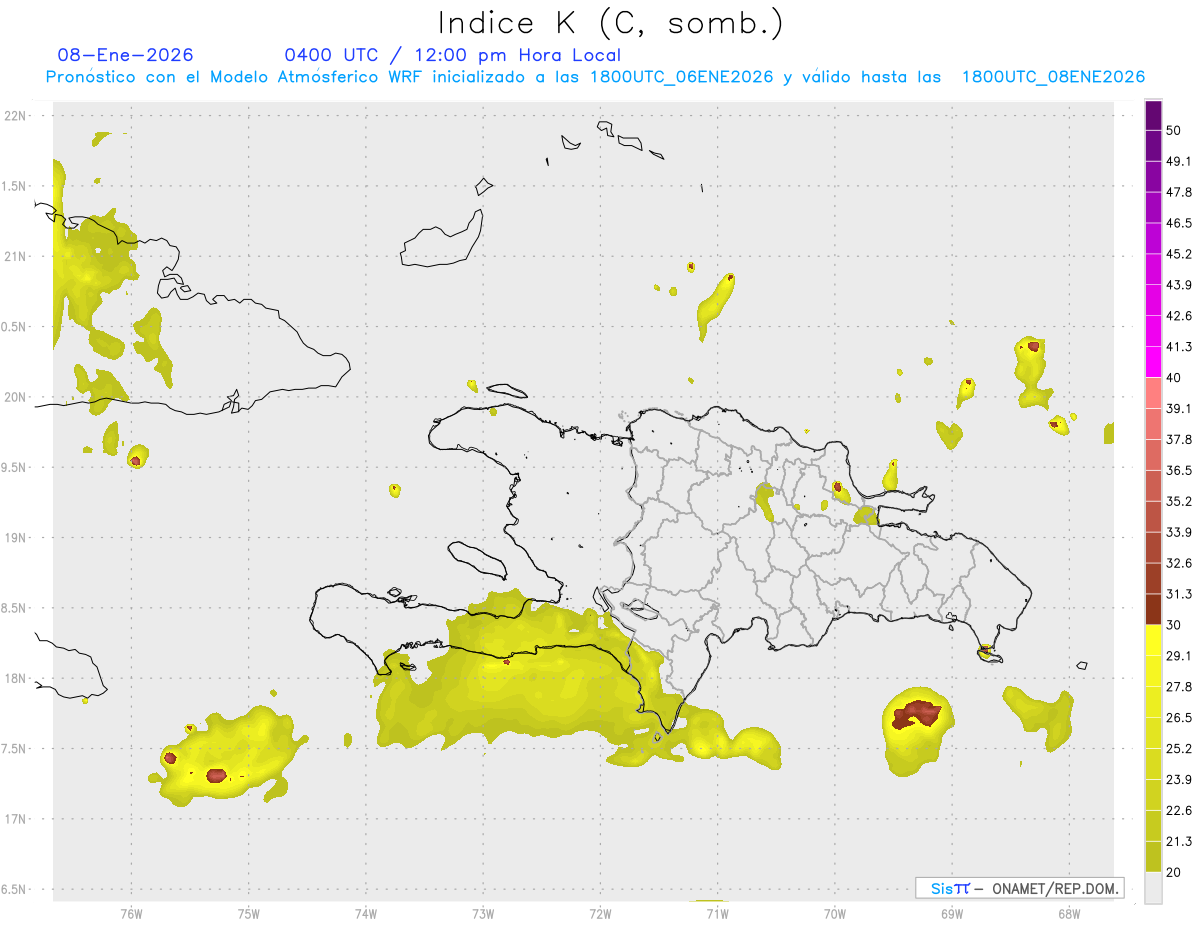
Task: Click the colorbar value '43.9'
Action: [x=1179, y=285]
